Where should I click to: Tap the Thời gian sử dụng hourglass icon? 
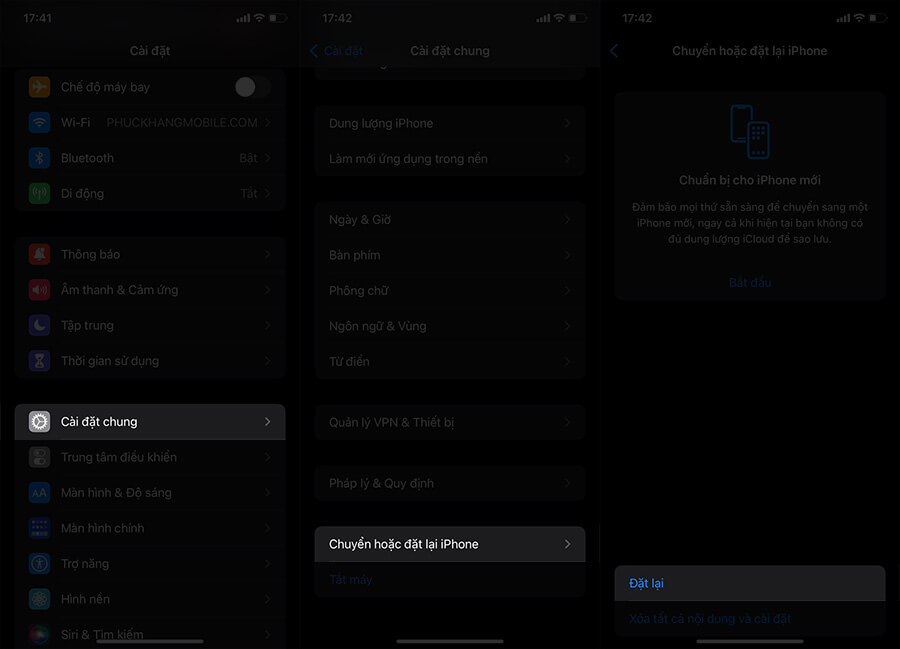coord(40,361)
